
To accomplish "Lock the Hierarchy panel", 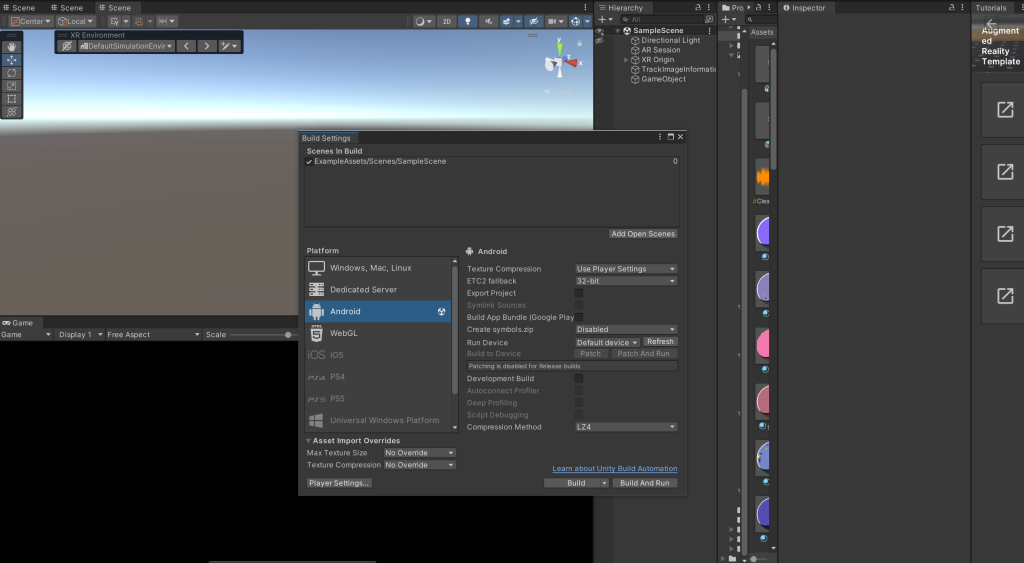I will 698,7.
